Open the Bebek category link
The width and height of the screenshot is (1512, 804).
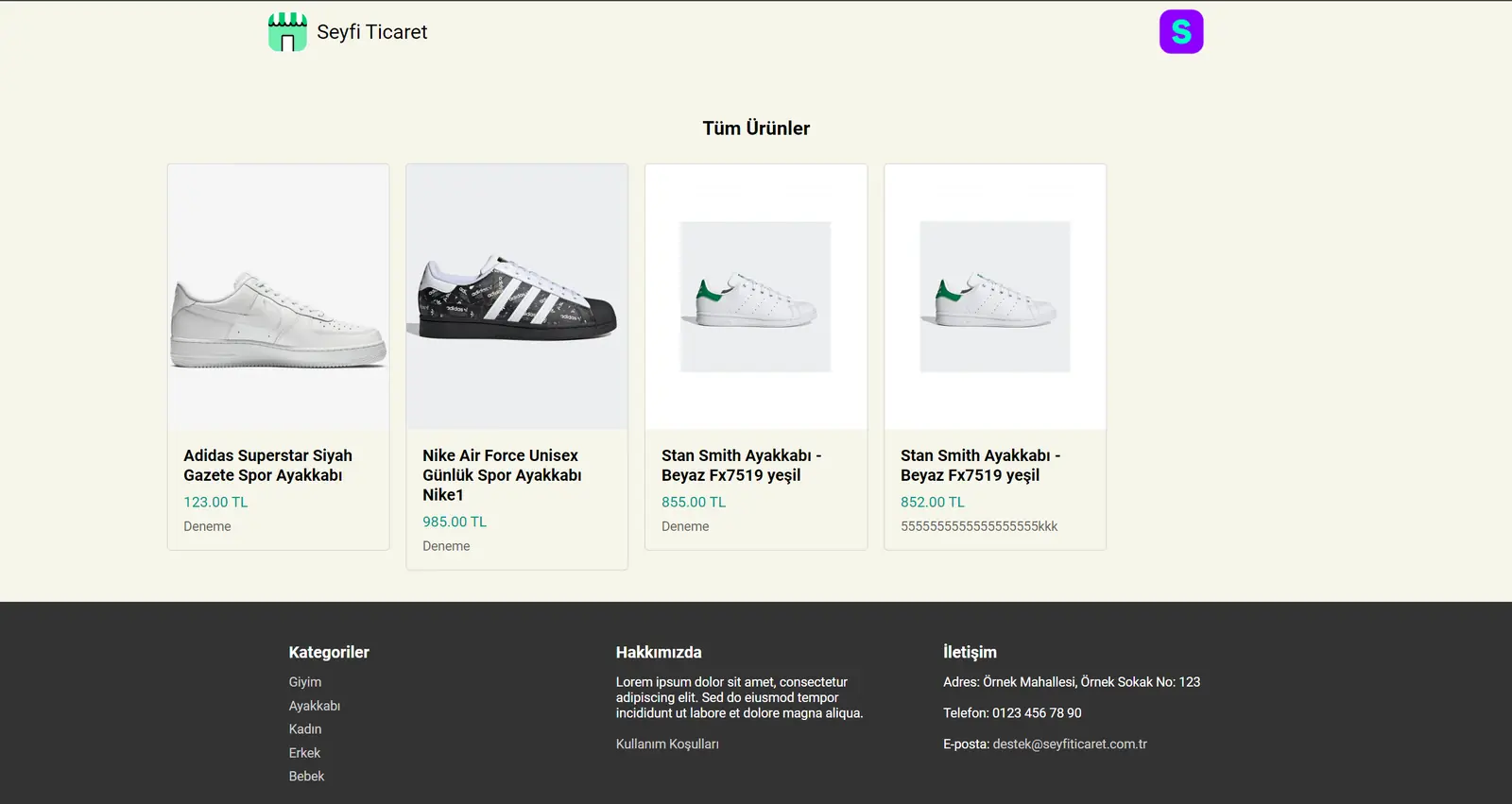(x=306, y=777)
